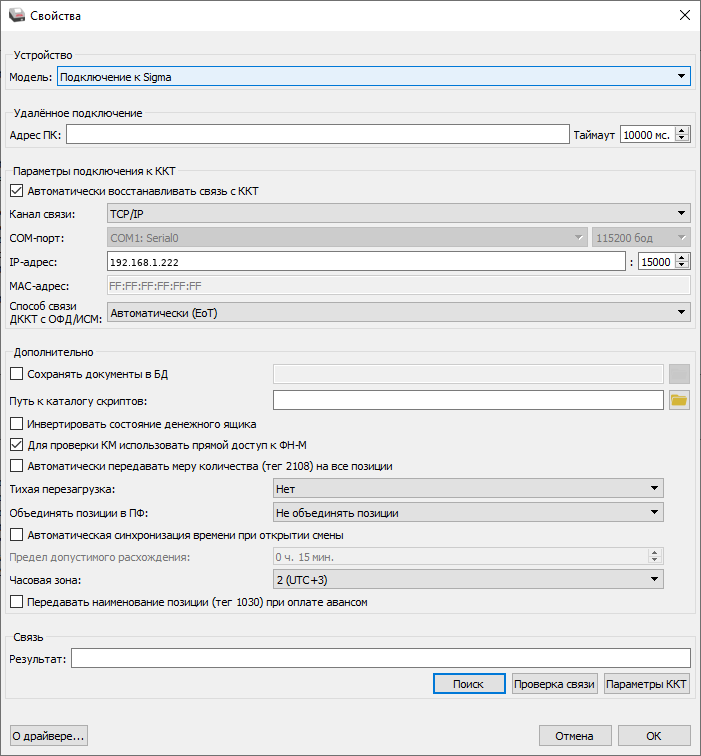
Task: Enable saving documents to database checkbox
Action: [16, 374]
